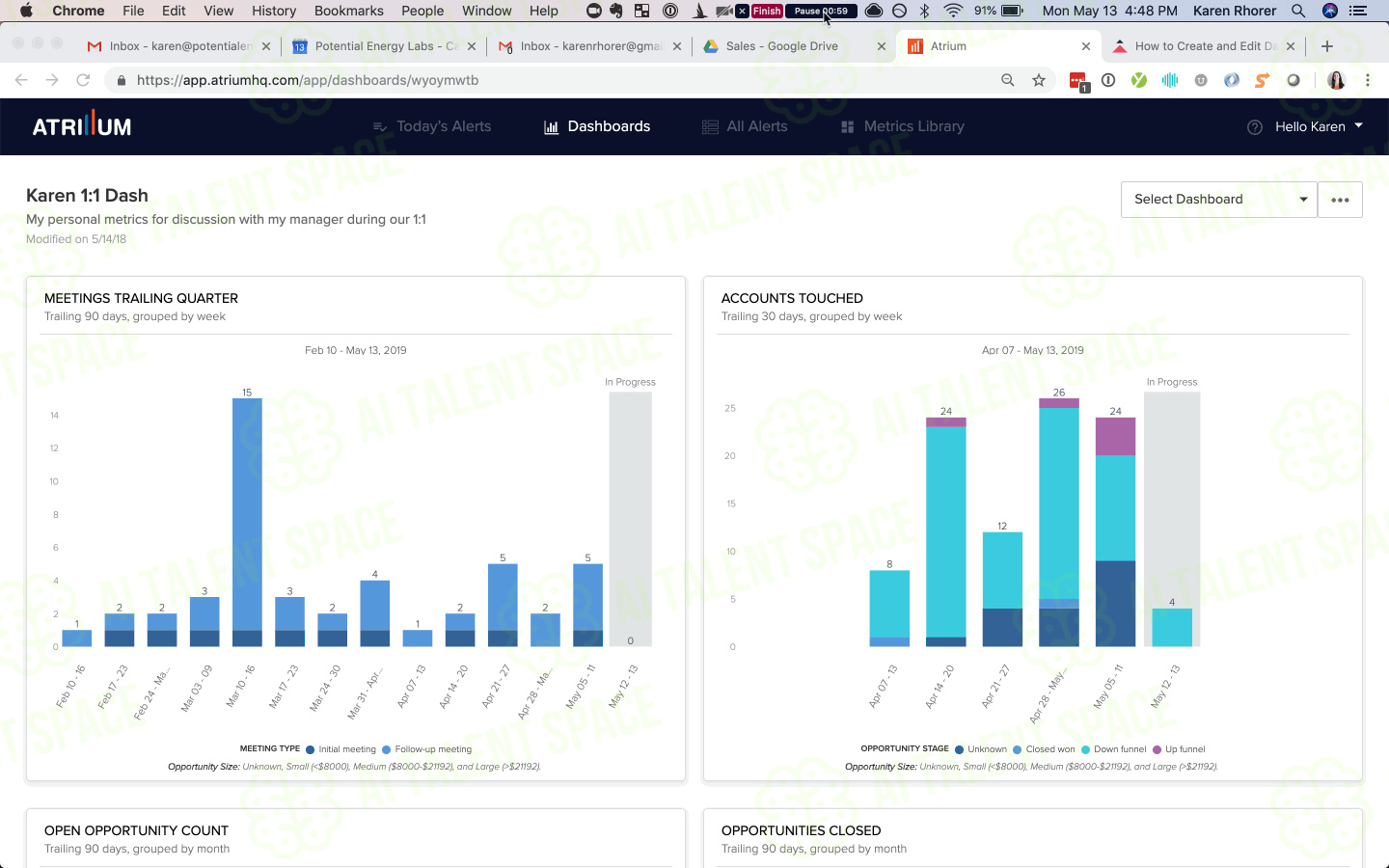This screenshot has height=868, width=1389.
Task: Click Meetings Trailing Quarter card title
Action: [141, 298]
